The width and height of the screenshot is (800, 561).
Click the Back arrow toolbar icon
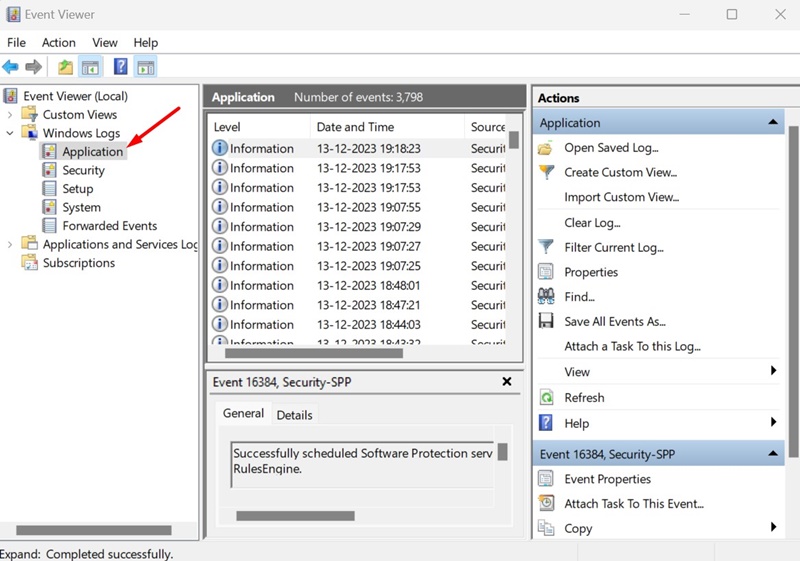click(11, 67)
